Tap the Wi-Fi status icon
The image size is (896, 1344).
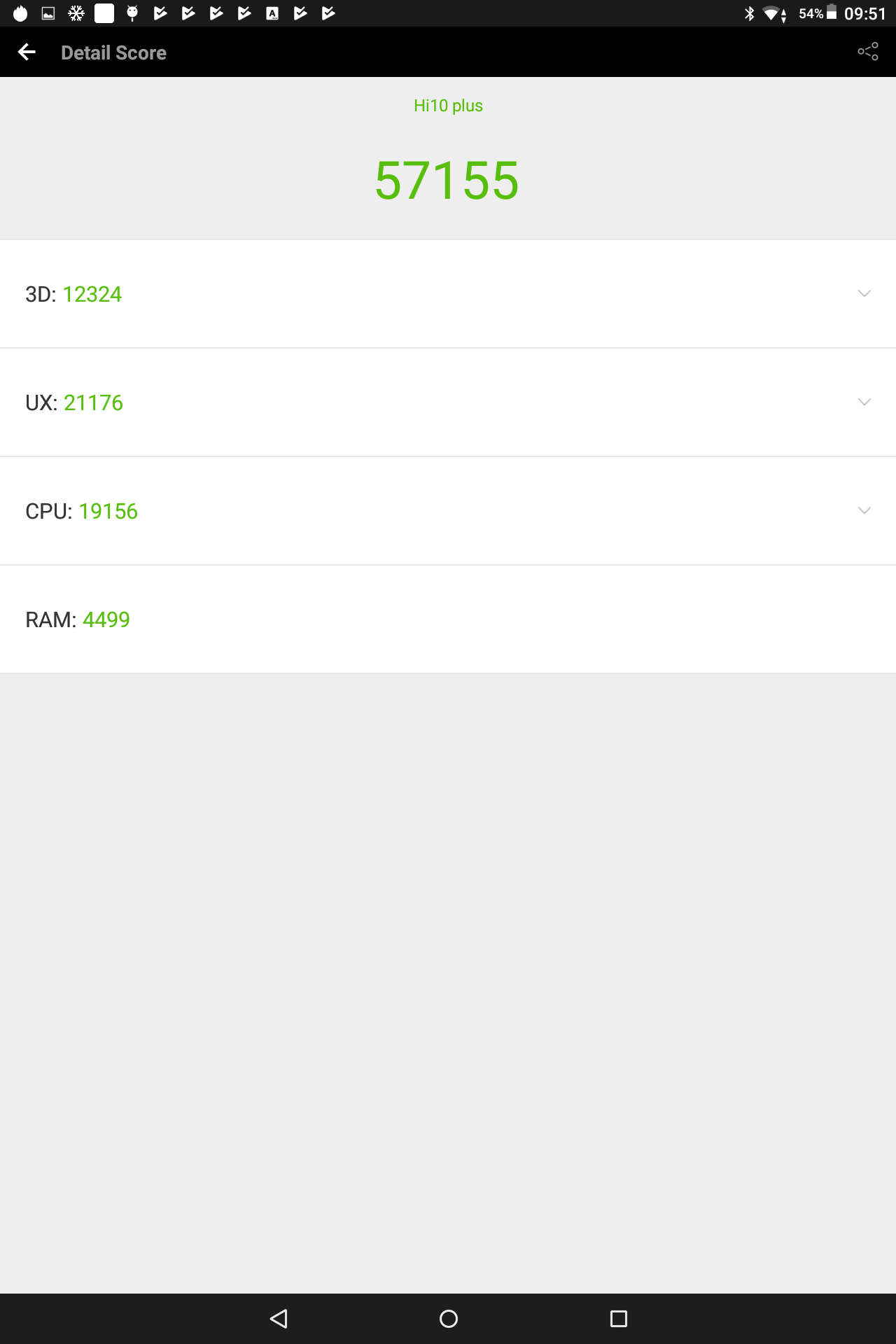coord(774,14)
